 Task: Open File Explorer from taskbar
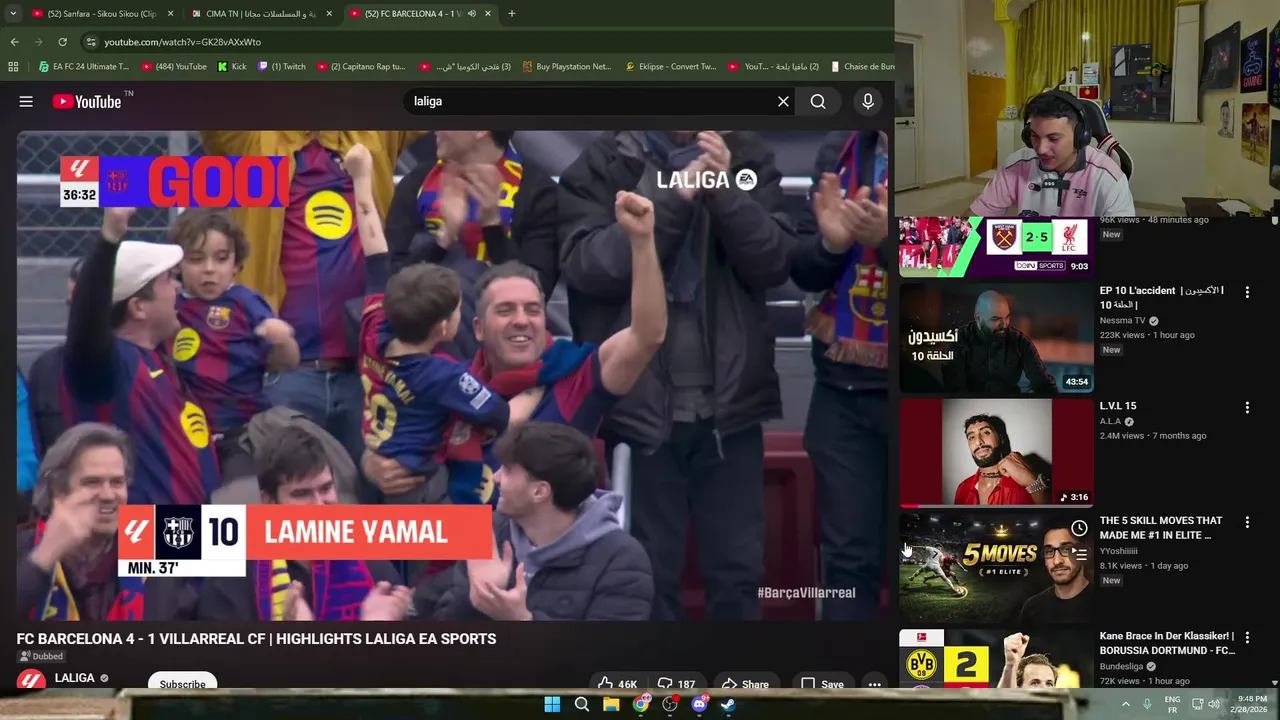pyautogui.click(x=611, y=704)
